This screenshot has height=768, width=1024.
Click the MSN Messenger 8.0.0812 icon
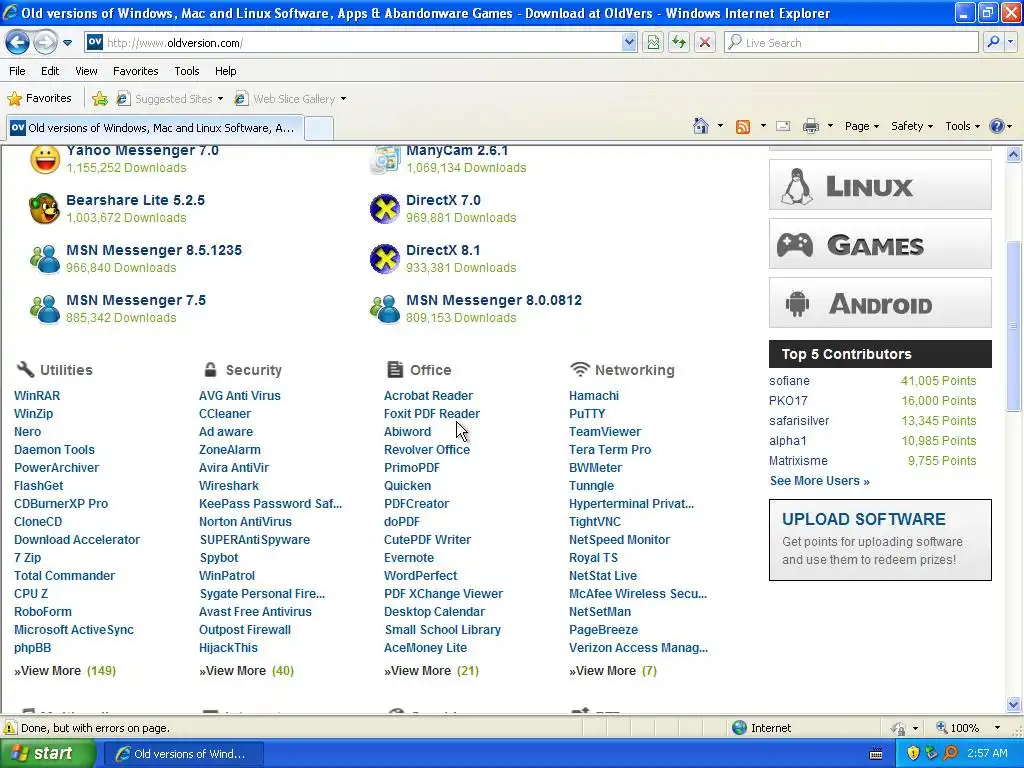point(385,309)
